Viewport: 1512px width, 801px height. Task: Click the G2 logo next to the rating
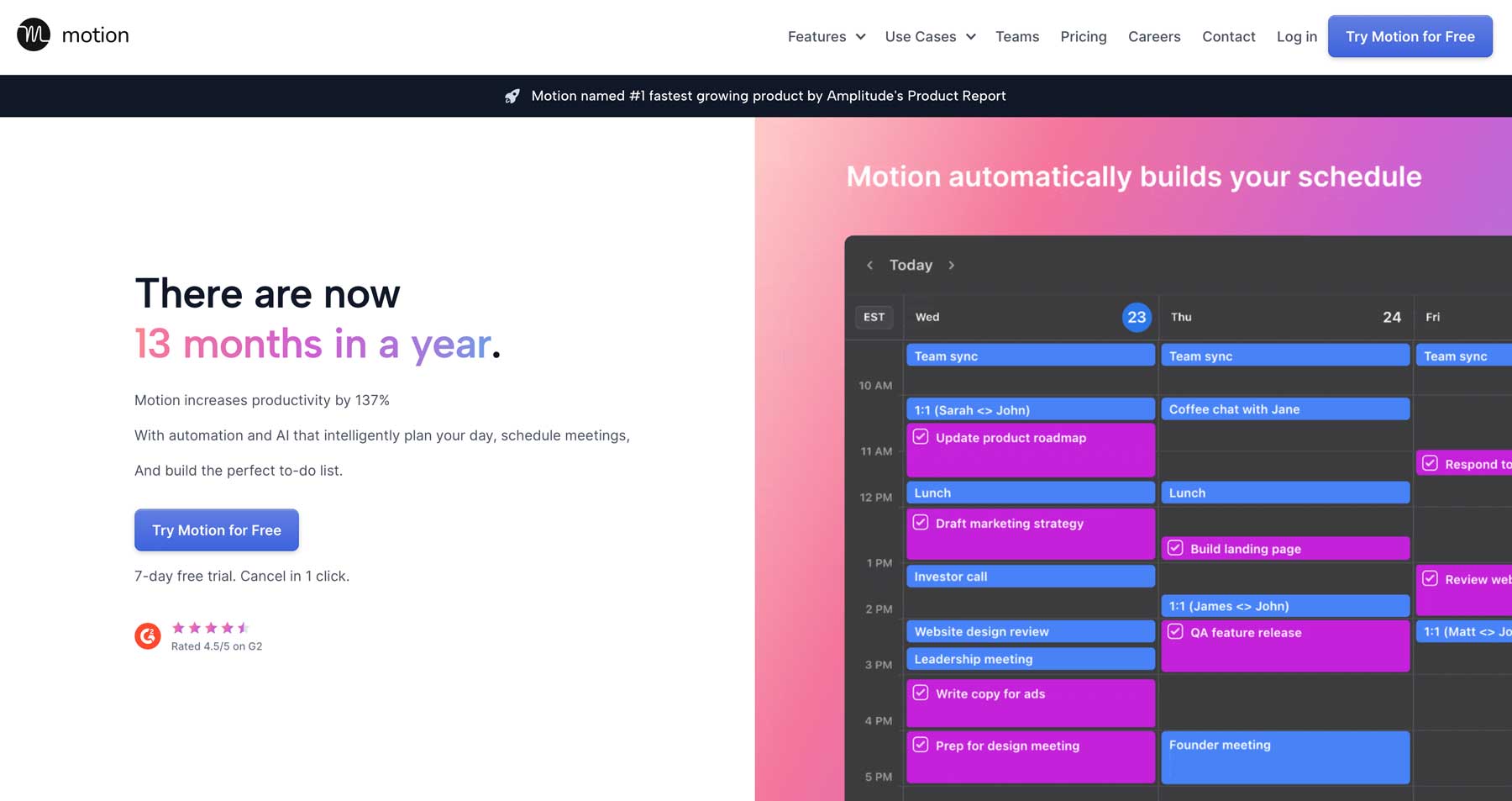click(x=147, y=636)
